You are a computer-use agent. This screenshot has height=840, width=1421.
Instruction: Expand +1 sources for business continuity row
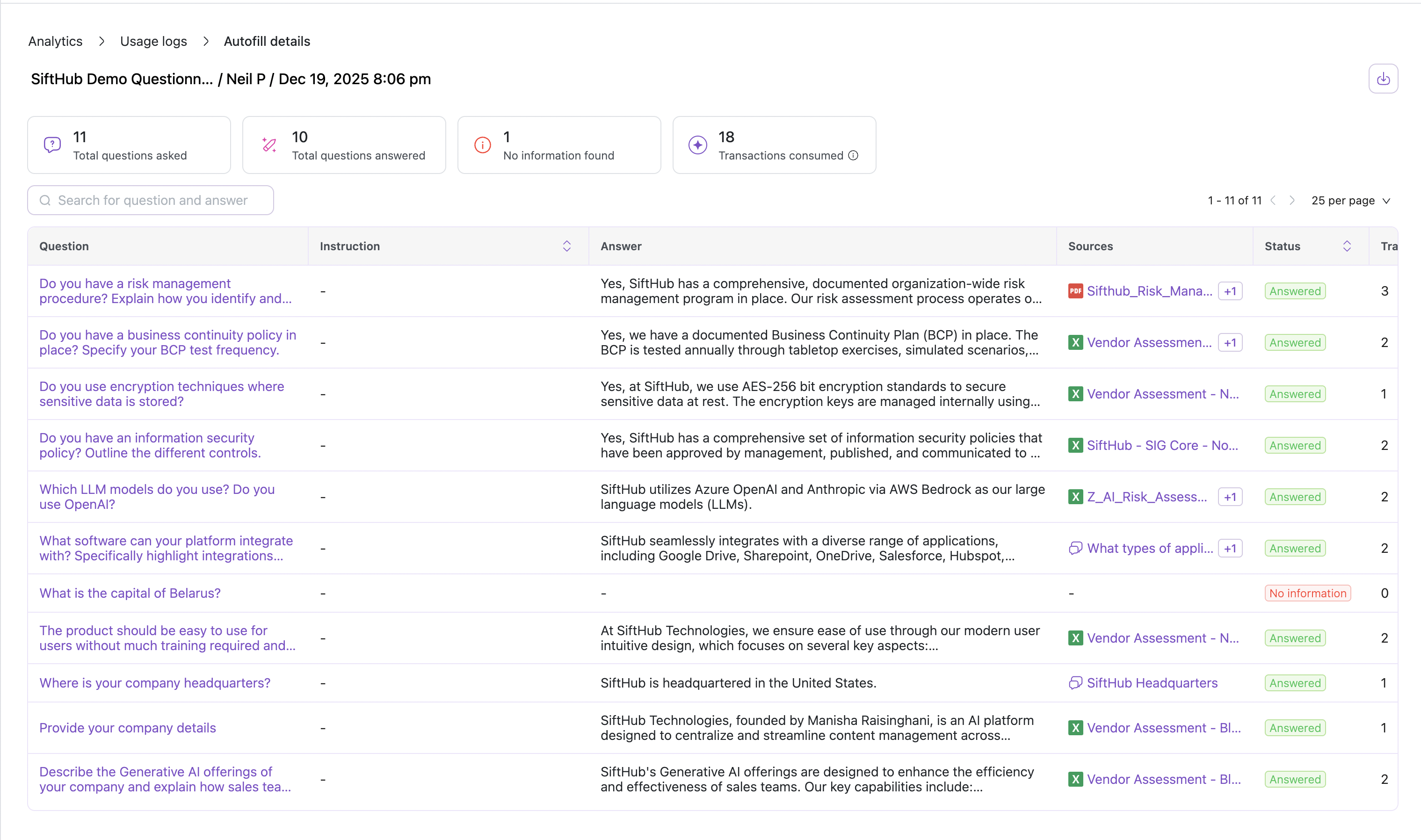click(1230, 343)
